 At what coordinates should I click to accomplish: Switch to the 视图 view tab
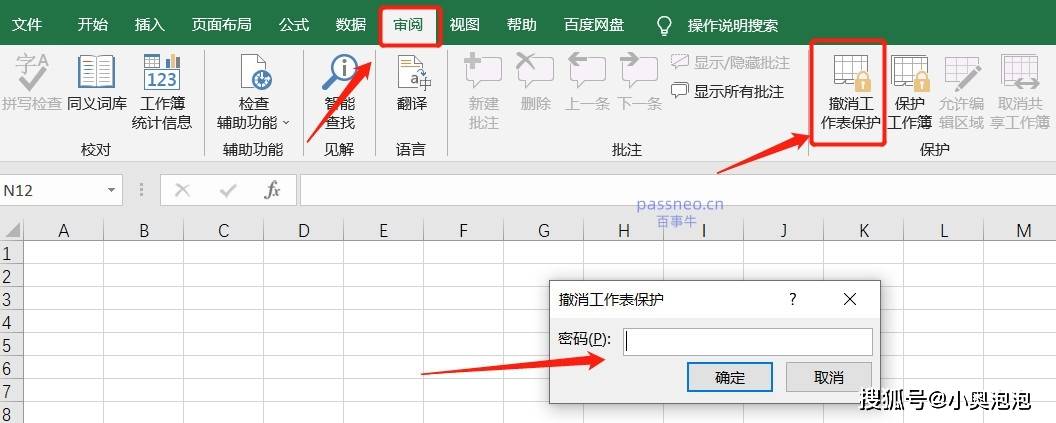click(x=464, y=25)
